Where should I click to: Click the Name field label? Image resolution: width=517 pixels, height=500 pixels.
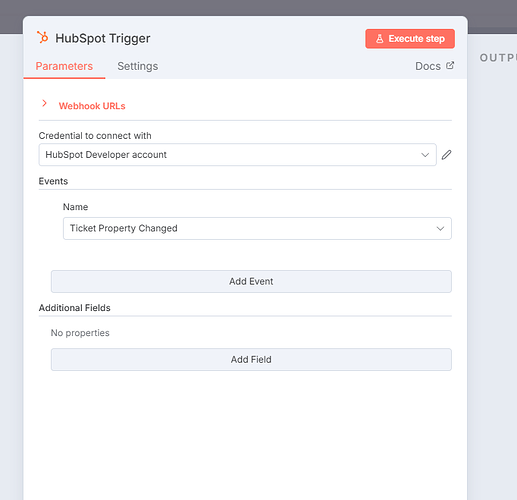click(x=75, y=207)
